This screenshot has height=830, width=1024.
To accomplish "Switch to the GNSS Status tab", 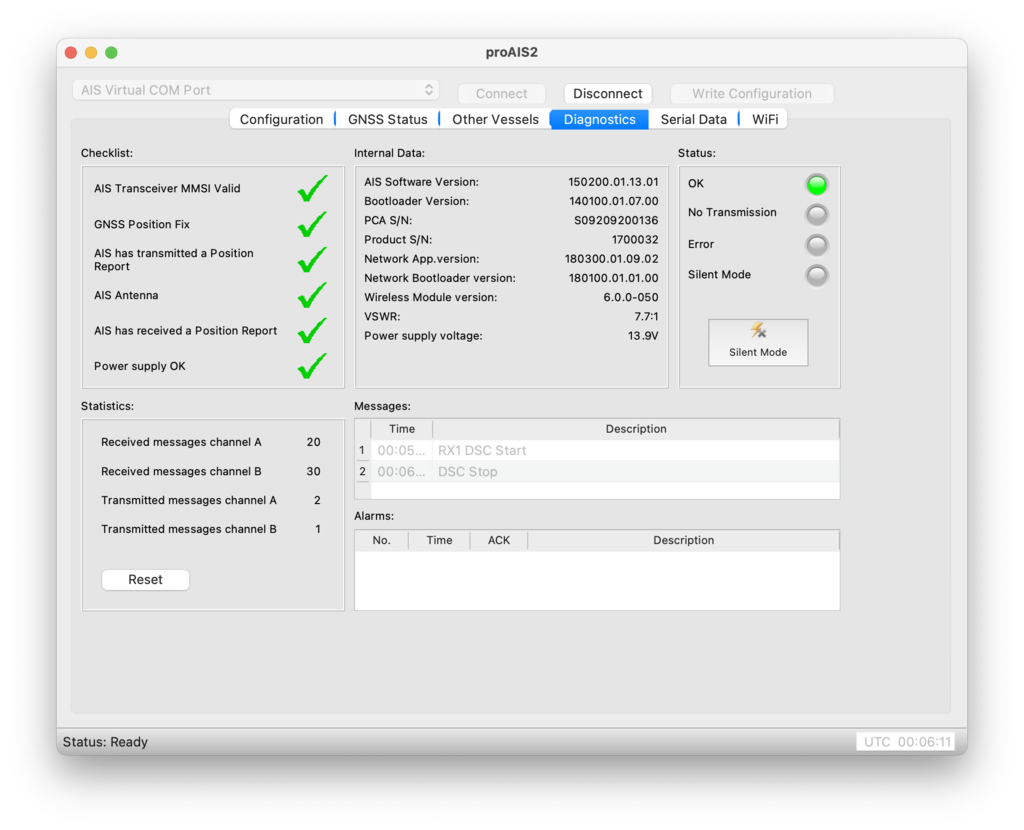I will [x=387, y=120].
